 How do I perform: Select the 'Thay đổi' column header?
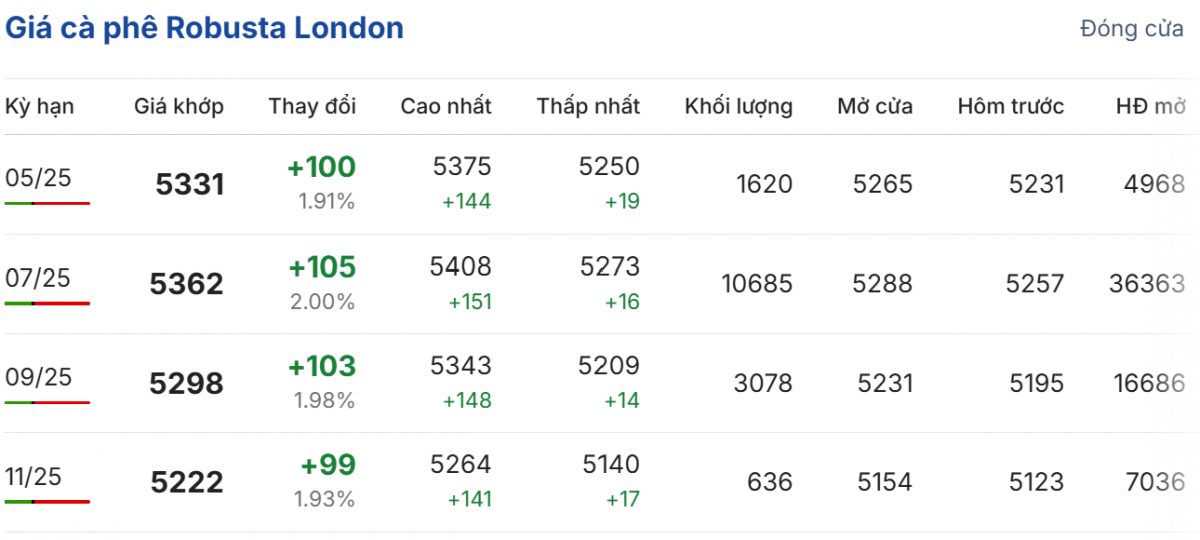(x=312, y=106)
